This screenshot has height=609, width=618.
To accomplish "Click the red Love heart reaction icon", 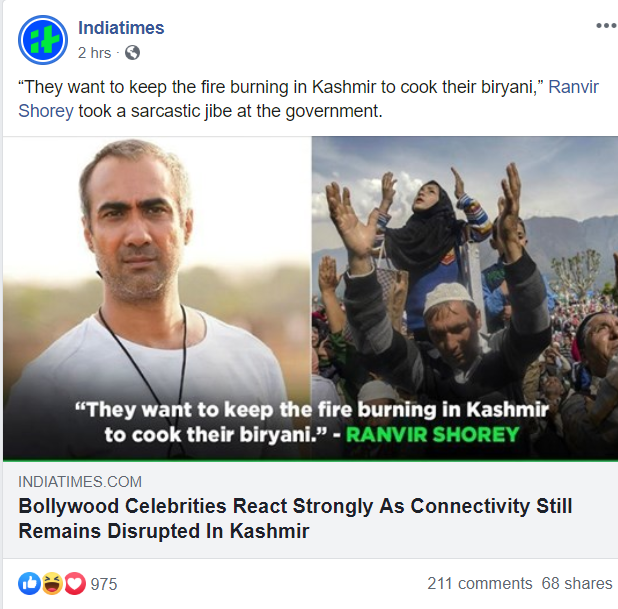I will pyautogui.click(x=75, y=583).
